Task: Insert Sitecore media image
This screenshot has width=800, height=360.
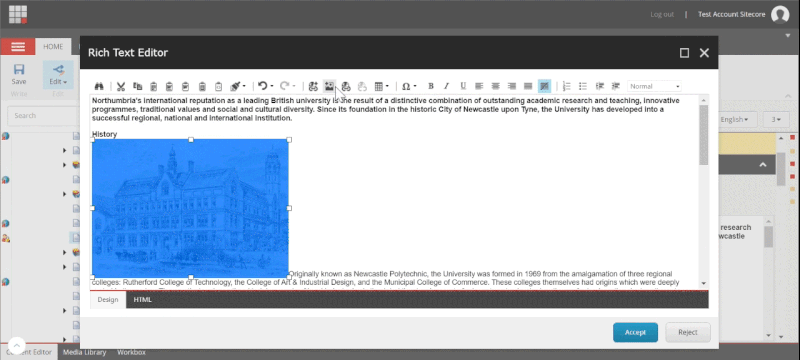Action: click(330, 86)
